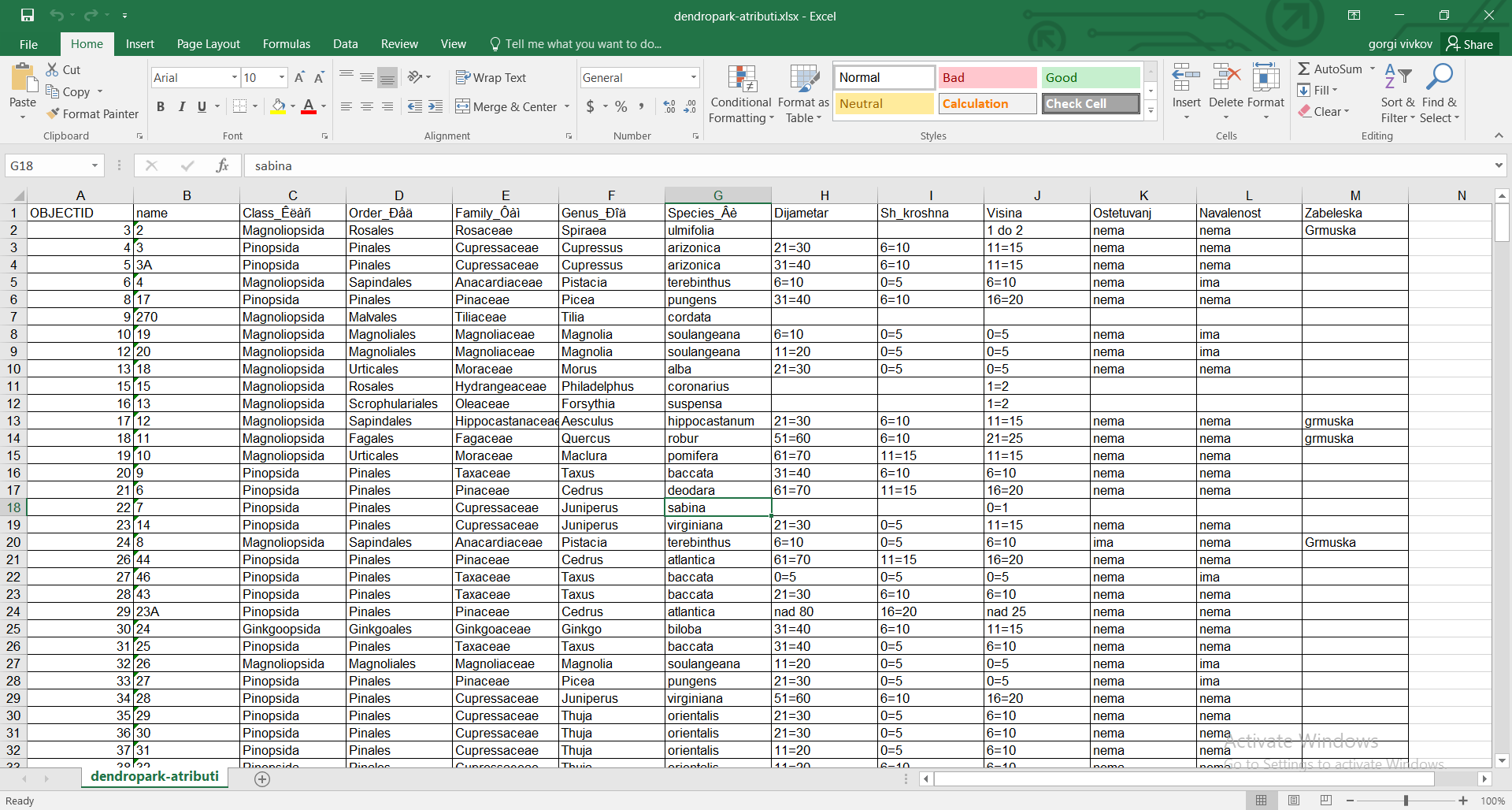
Task: Toggle Center horizontal alignment
Action: (x=367, y=106)
